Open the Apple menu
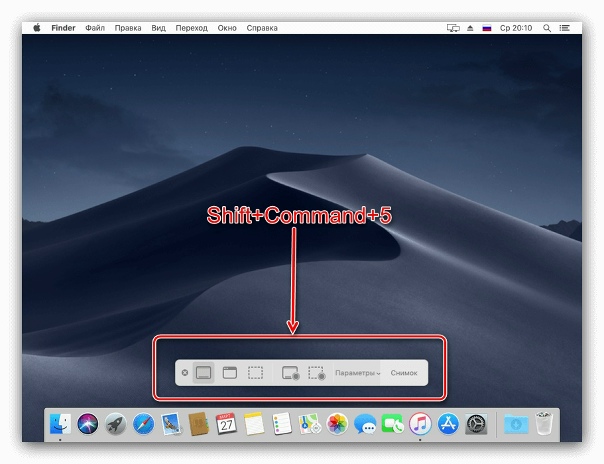604x464 pixels. pyautogui.click(x=37, y=28)
